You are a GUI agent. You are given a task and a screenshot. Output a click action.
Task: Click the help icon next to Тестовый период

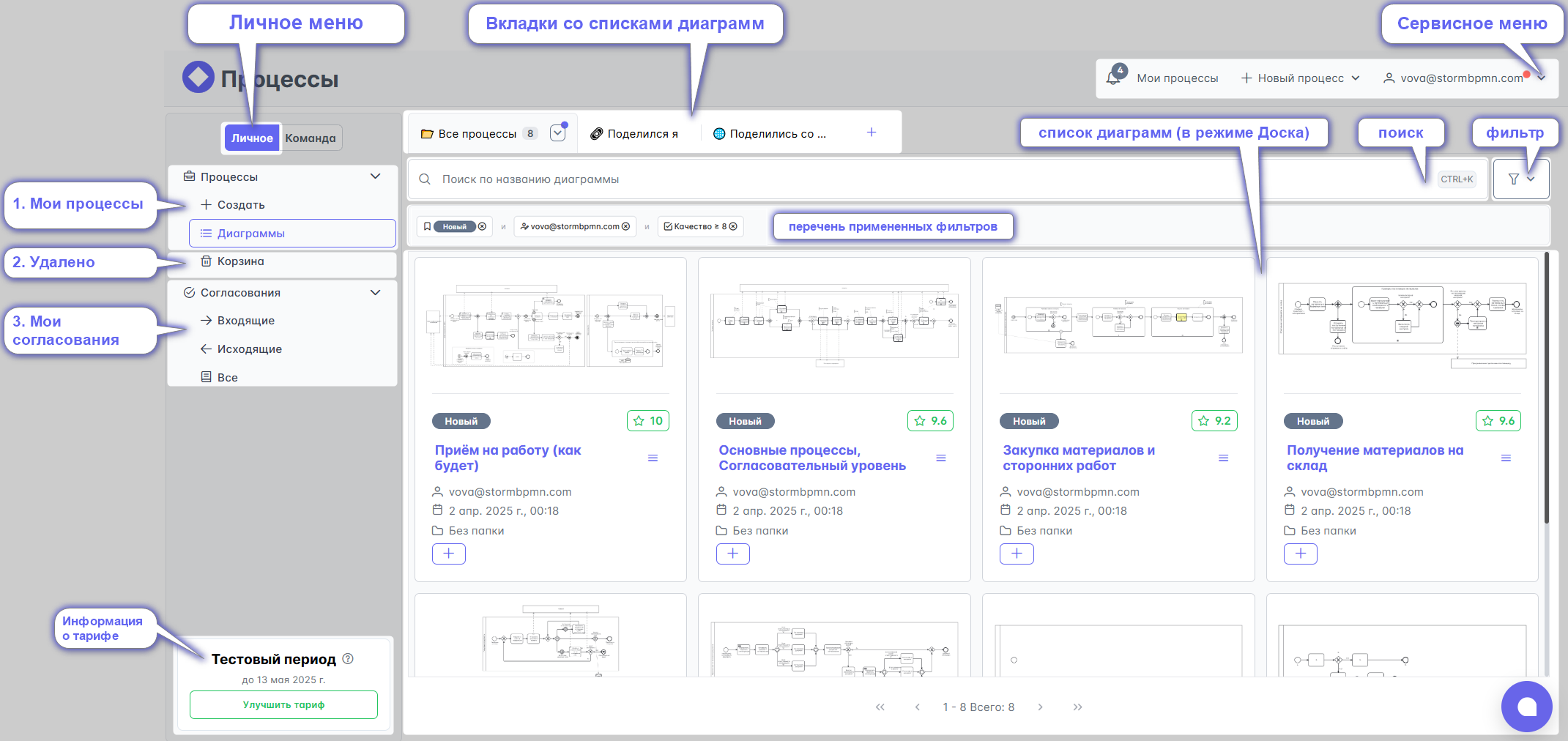(348, 658)
